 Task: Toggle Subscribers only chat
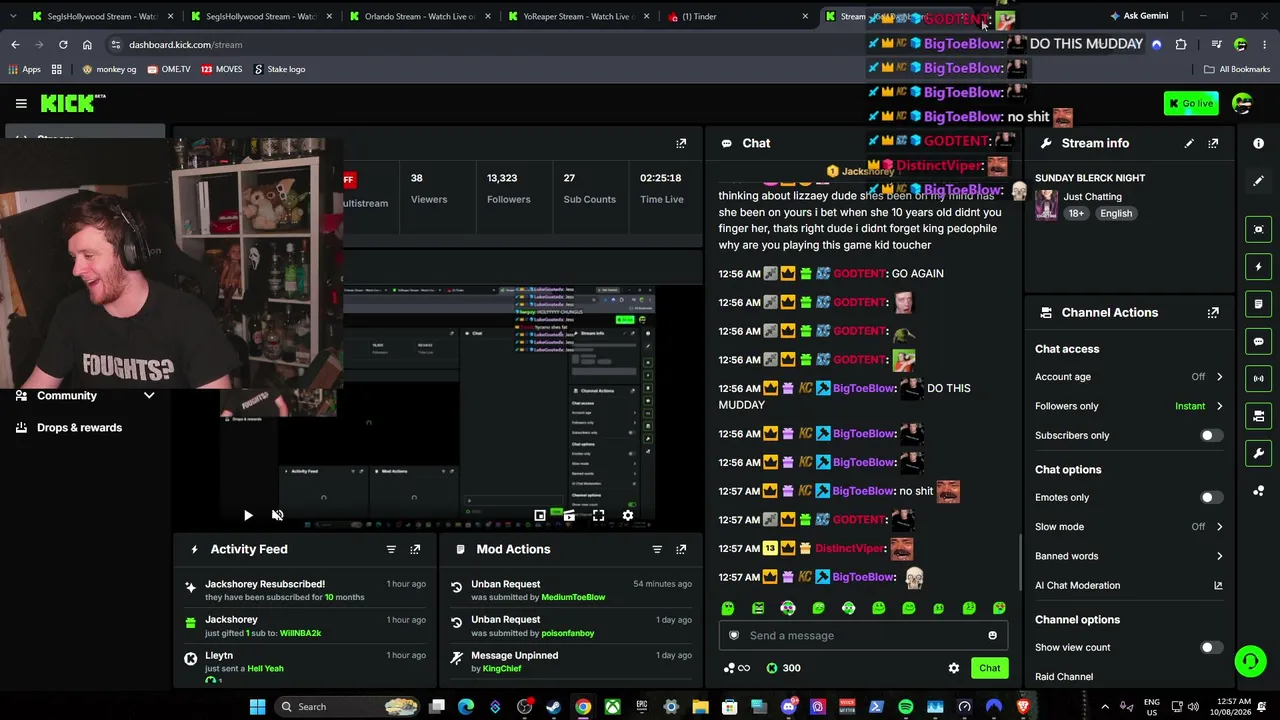pos(1210,436)
